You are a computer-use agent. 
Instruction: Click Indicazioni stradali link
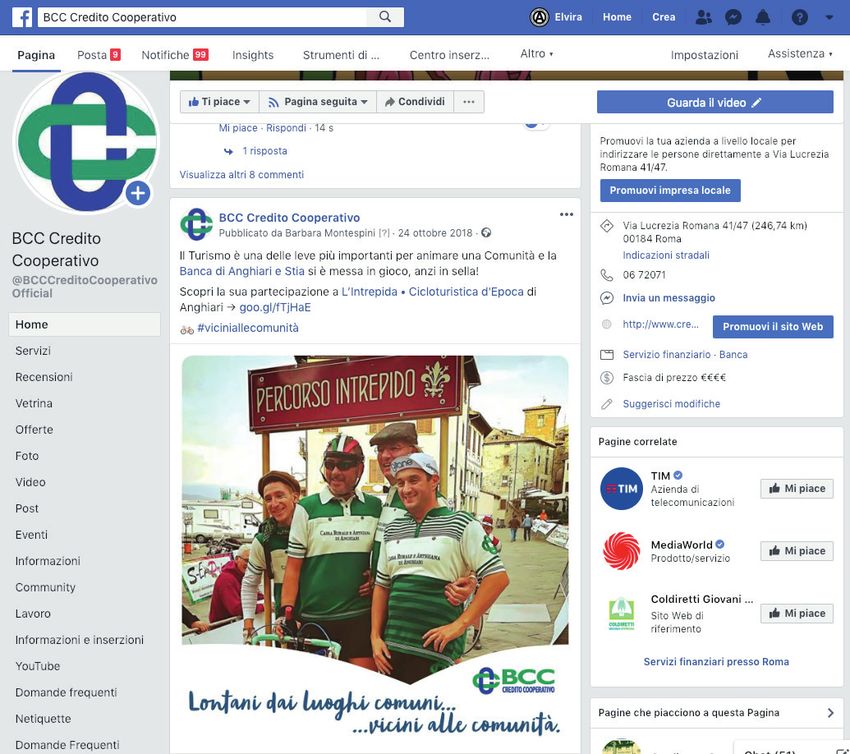666,255
